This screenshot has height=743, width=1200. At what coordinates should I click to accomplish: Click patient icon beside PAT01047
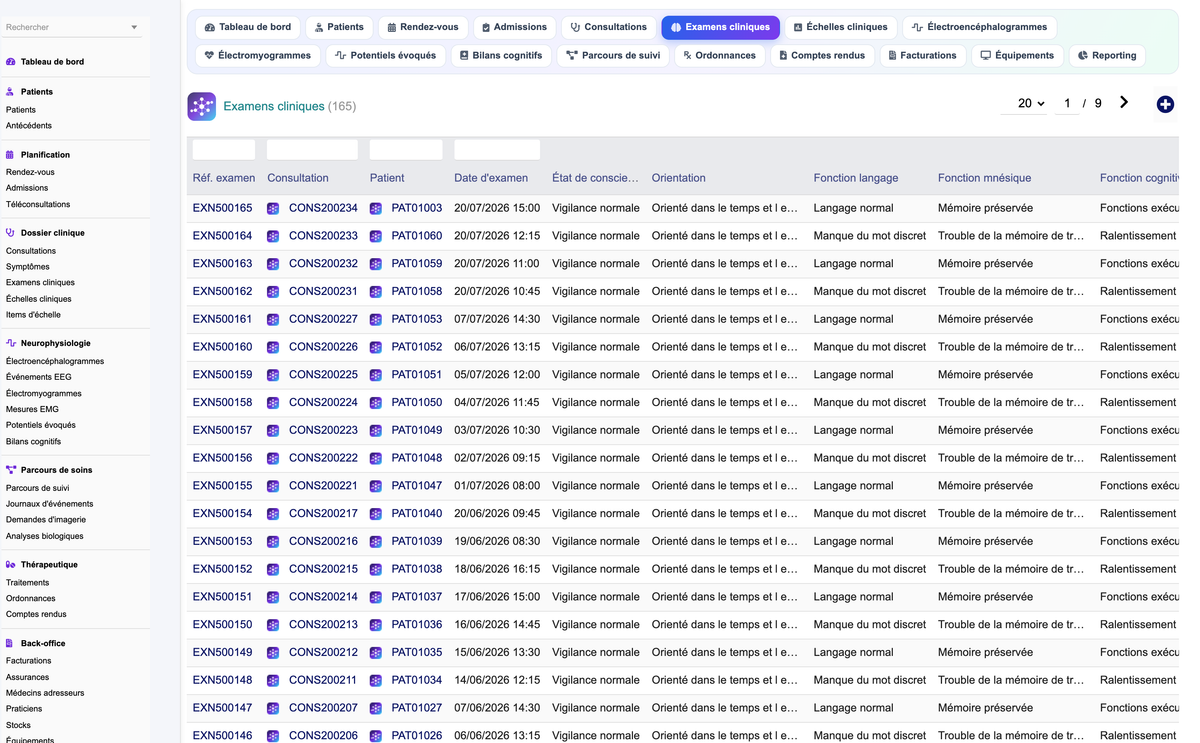376,486
